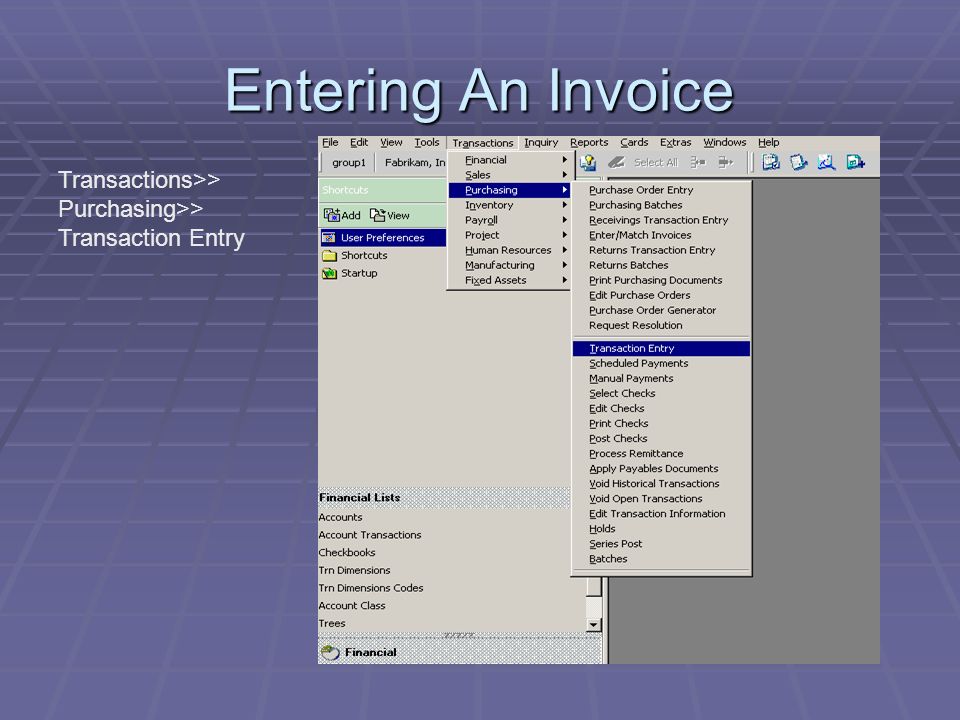Click the group1 user button
The image size is (960, 720).
[x=348, y=162]
